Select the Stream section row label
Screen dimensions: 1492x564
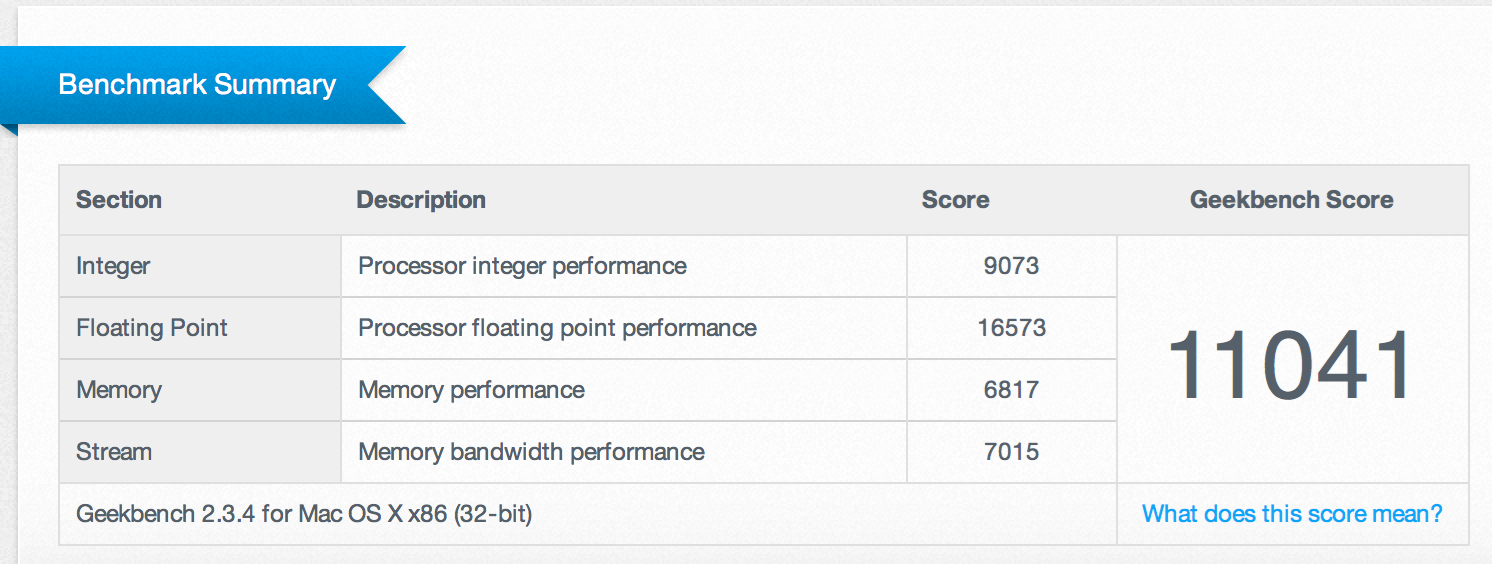[114, 452]
